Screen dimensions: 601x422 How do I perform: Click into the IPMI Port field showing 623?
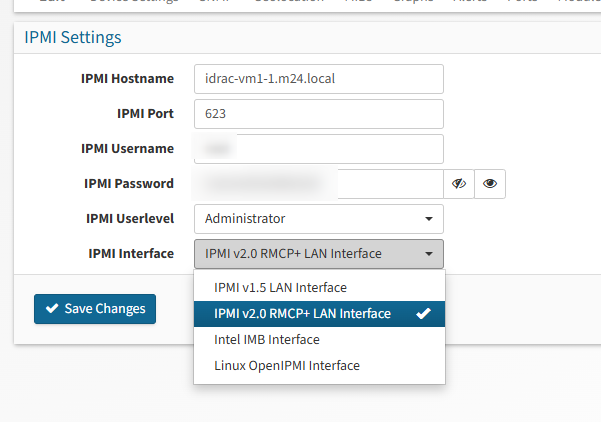click(x=318, y=114)
